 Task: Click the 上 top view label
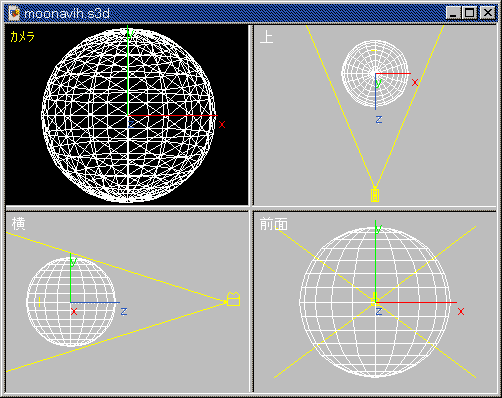(266, 37)
